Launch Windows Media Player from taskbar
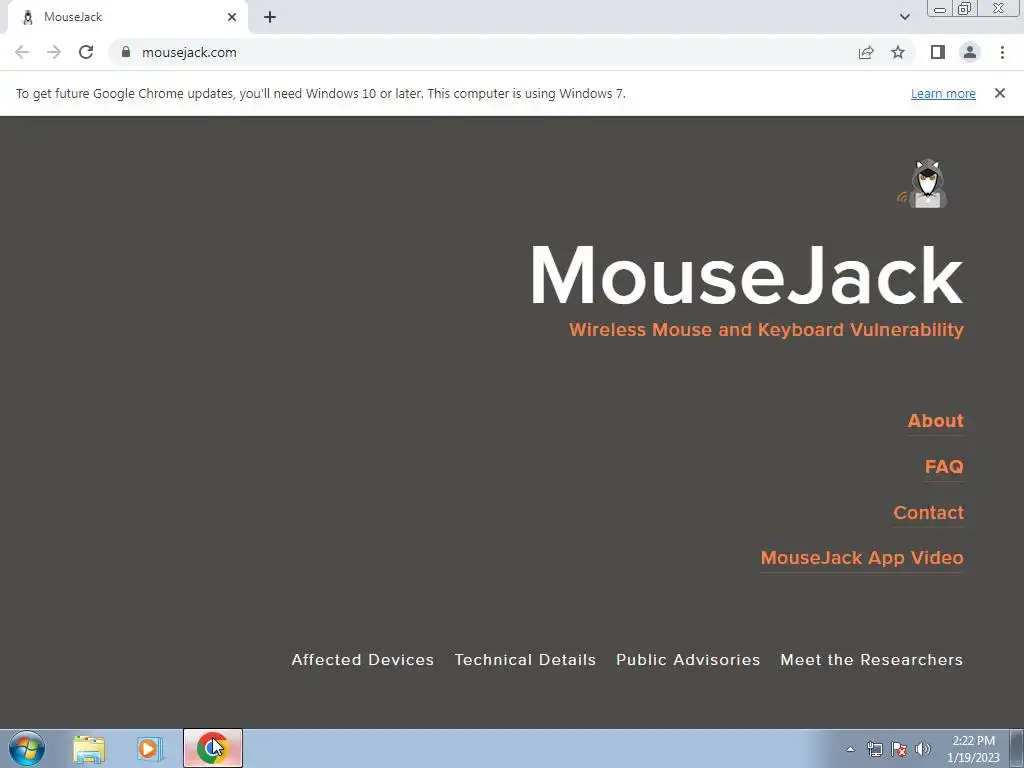This screenshot has height=768, width=1024. pyautogui.click(x=150, y=749)
